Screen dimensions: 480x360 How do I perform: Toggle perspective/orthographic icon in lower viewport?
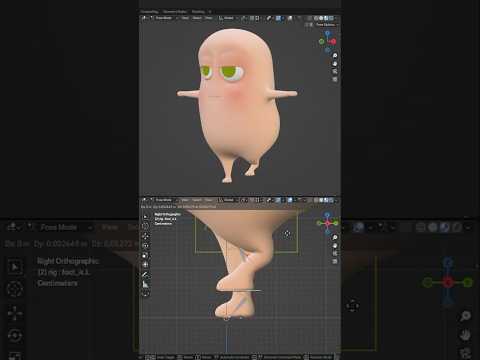(x=335, y=262)
